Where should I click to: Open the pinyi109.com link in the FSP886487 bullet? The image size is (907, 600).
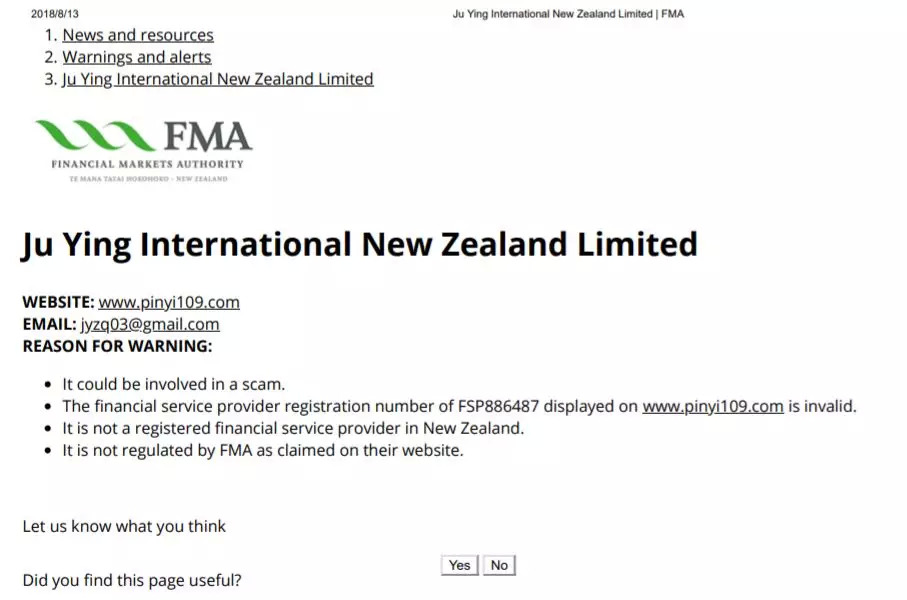[712, 406]
